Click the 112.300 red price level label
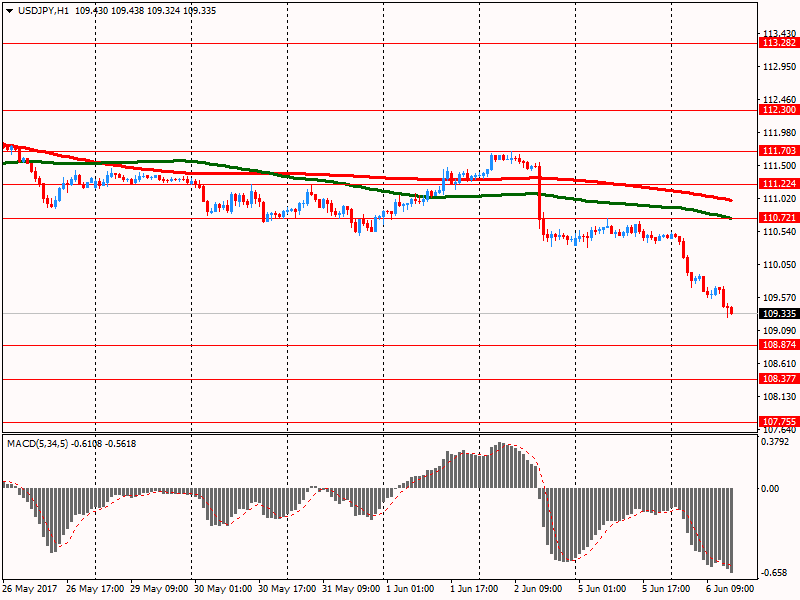Image resolution: width=800 pixels, height=600 pixels. 779,110
